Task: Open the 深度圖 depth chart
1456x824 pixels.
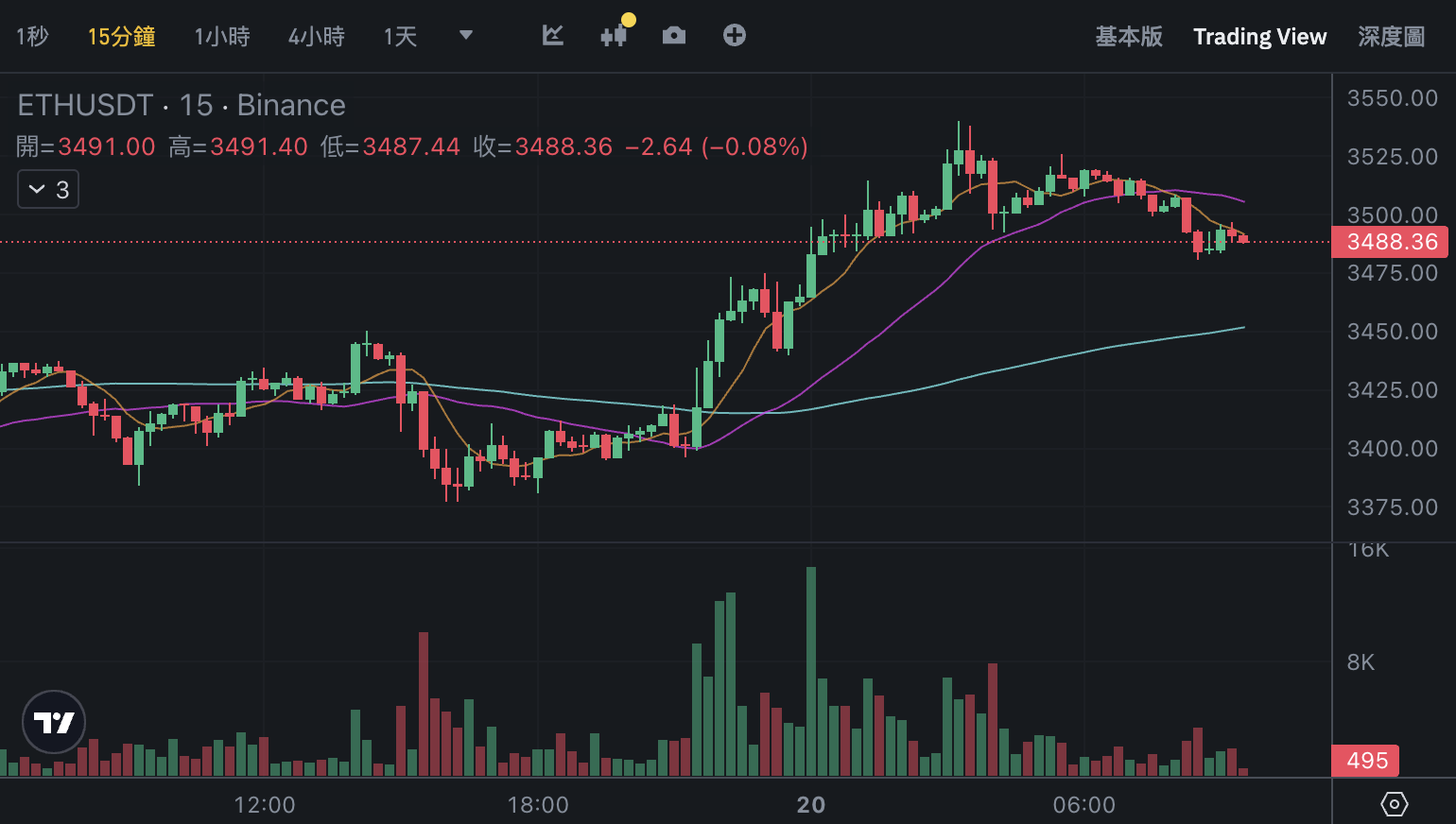Action: 1391,37
